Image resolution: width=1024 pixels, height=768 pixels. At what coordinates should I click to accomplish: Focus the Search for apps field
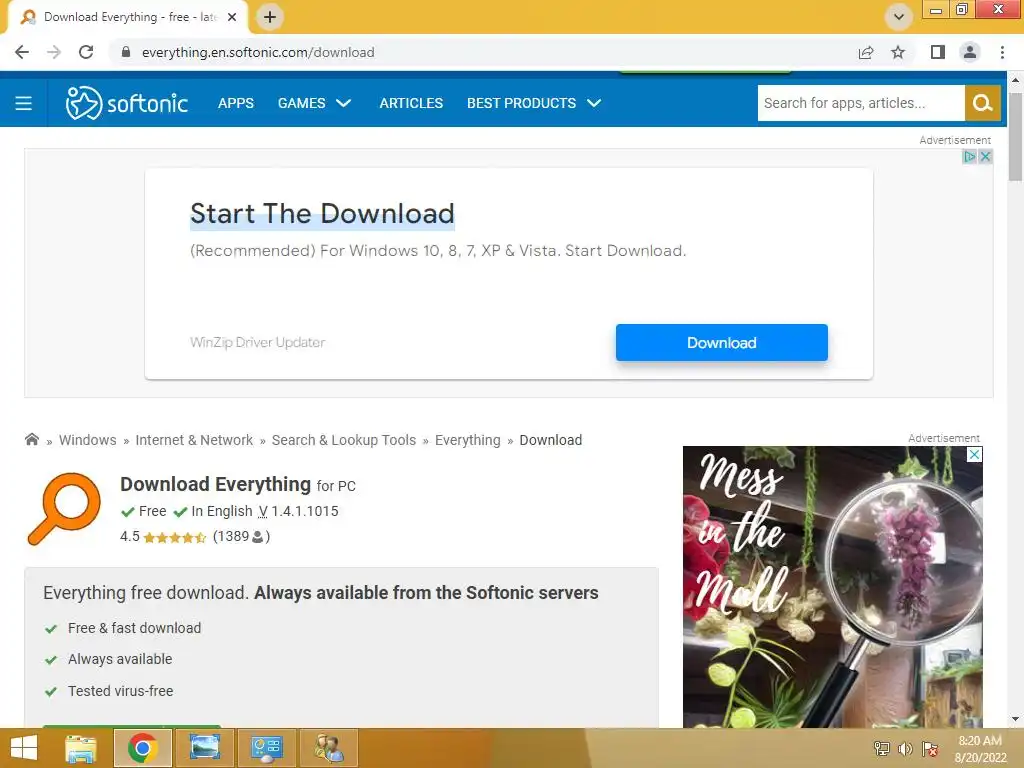coord(861,103)
